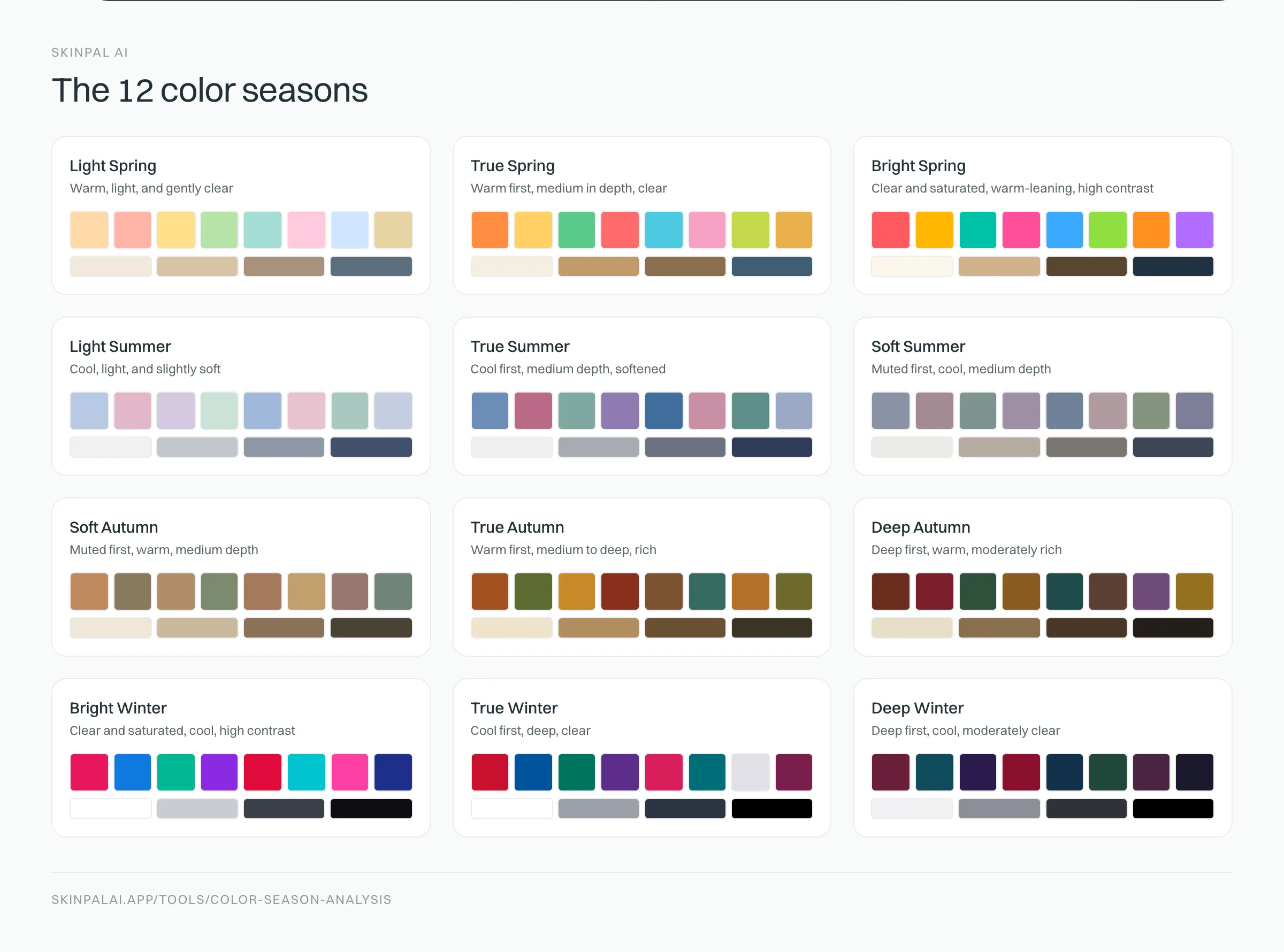Select the deep red swatch in True Autumn
This screenshot has width=1284, height=952.
point(620,591)
